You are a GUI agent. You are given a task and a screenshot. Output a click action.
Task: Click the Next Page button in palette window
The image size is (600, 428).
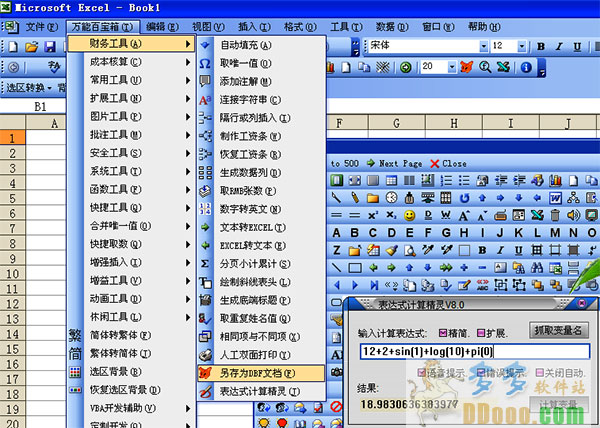click(x=395, y=164)
